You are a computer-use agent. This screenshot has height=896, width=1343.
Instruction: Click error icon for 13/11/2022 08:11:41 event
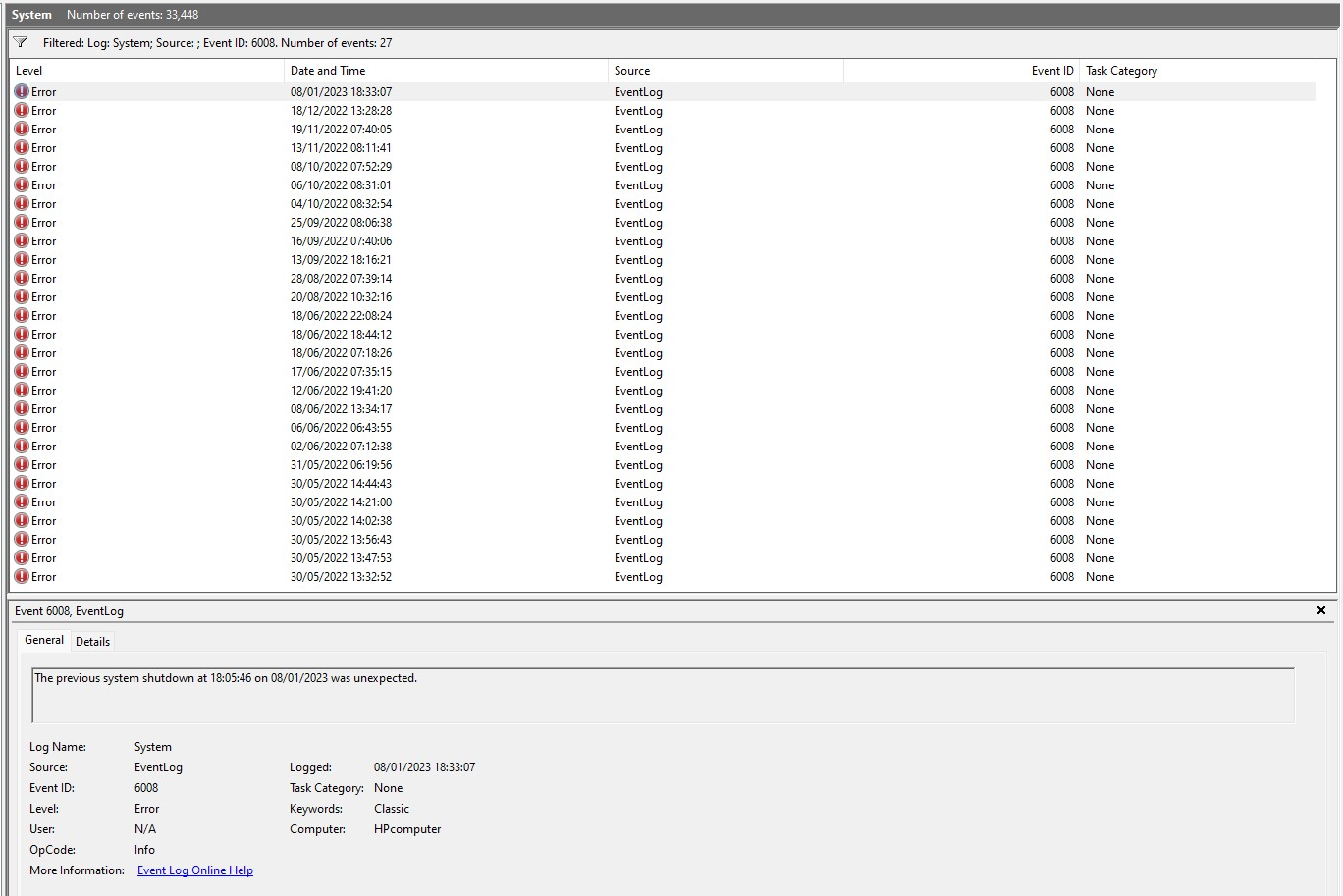(x=22, y=147)
